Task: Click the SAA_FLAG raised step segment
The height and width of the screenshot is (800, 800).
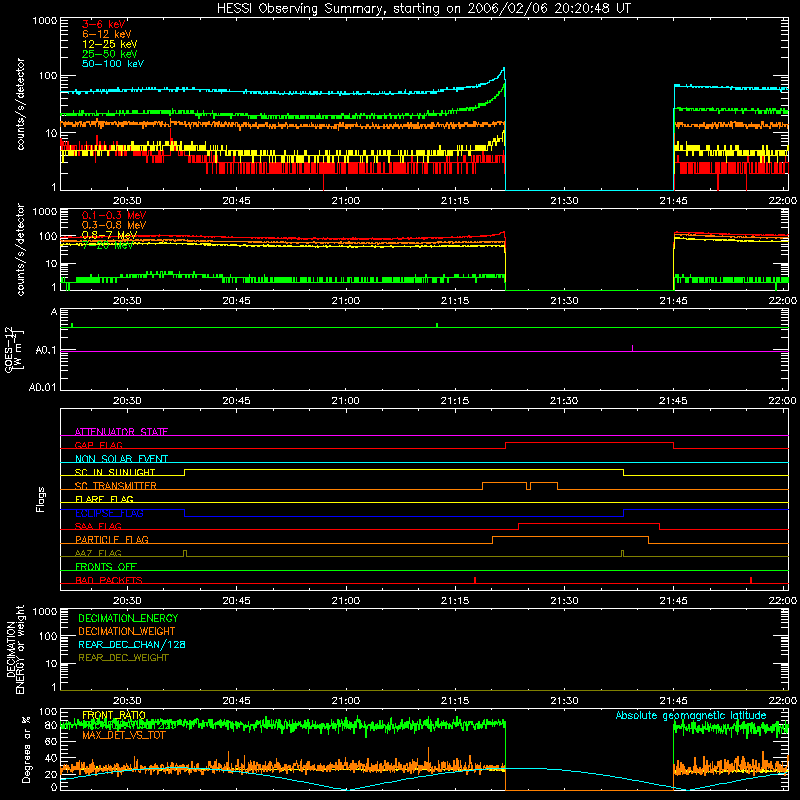Action: click(x=589, y=523)
